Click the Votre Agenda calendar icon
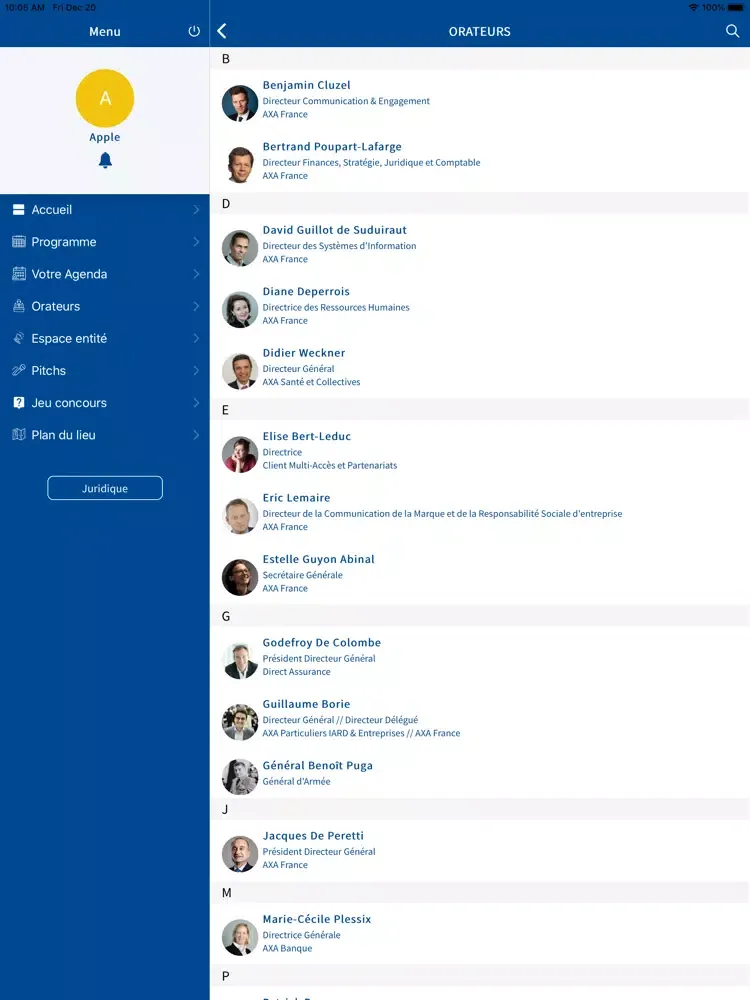 [x=18, y=274]
